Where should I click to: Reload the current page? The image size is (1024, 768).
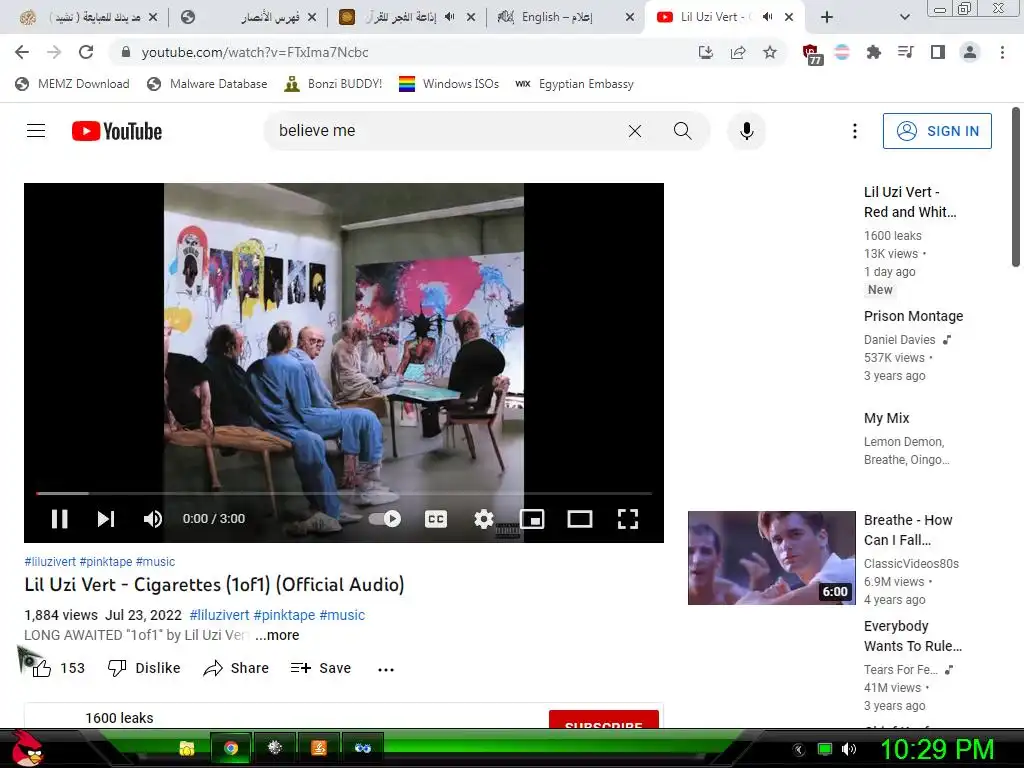(86, 52)
